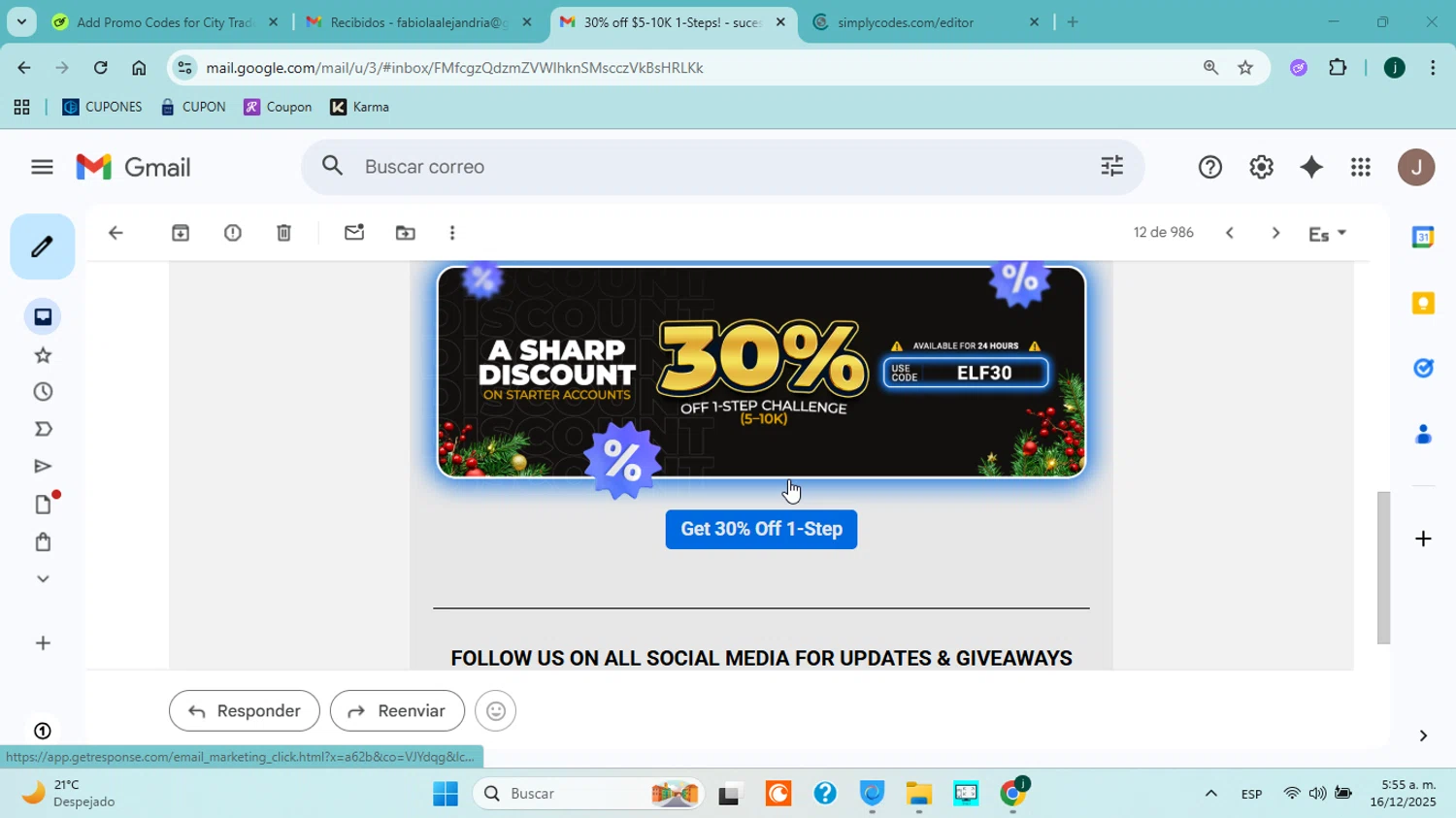Expand More labels chevron in sidebar
Viewport: 1456px width, 818px height.
click(43, 579)
